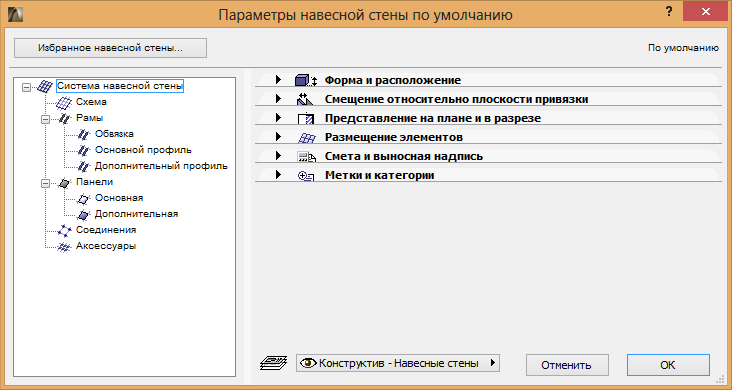The width and height of the screenshot is (732, 390).
Task: Click the Обвязка frame icon
Action: click(x=83, y=135)
